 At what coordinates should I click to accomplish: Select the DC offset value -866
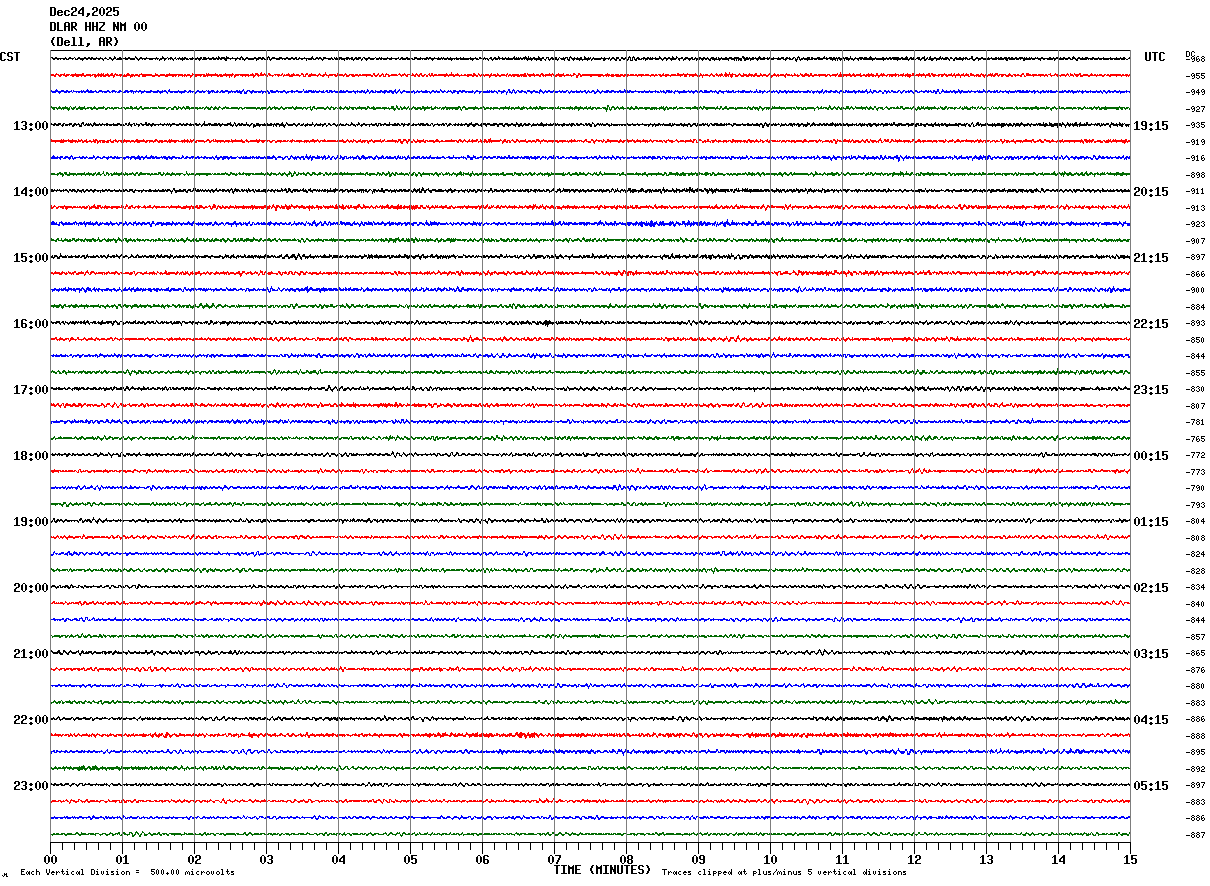[x=1195, y=274]
